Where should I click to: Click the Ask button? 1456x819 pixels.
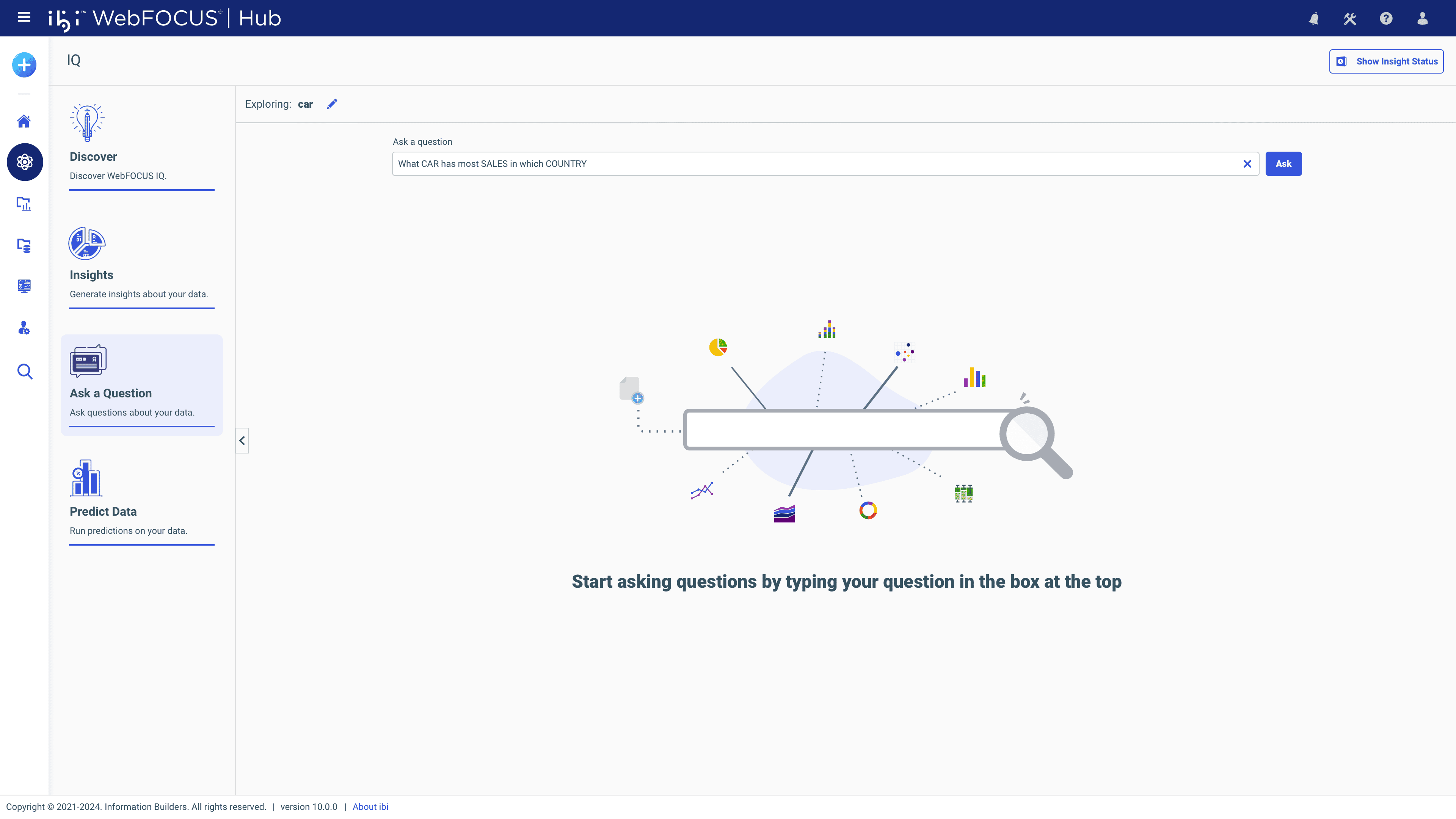click(x=1283, y=164)
